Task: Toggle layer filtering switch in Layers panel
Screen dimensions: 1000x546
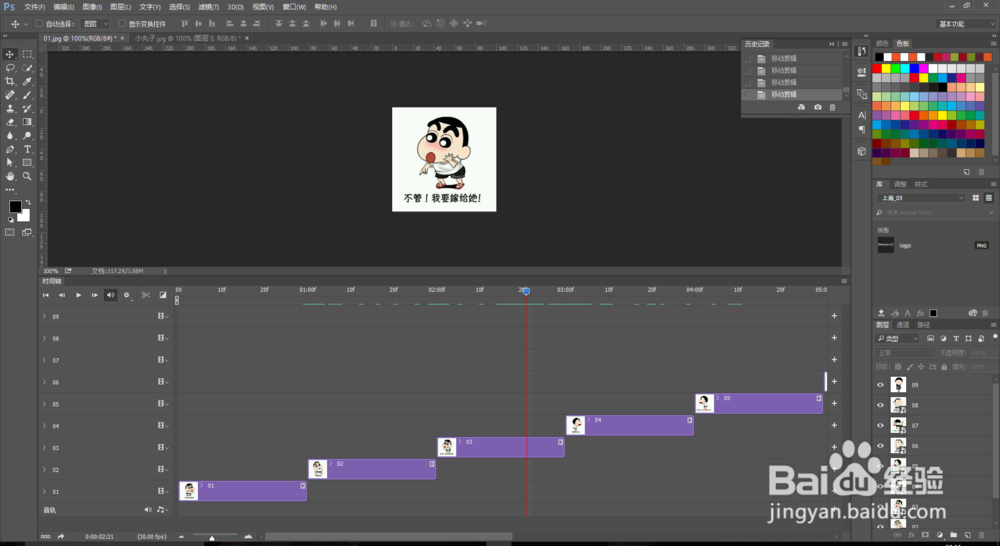Action: coord(995,337)
